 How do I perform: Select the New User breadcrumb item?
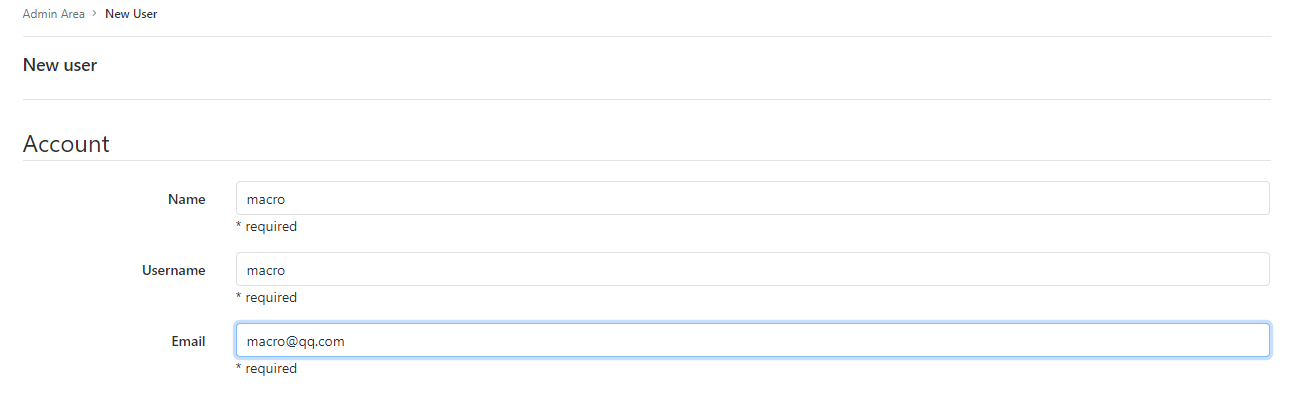(x=131, y=14)
